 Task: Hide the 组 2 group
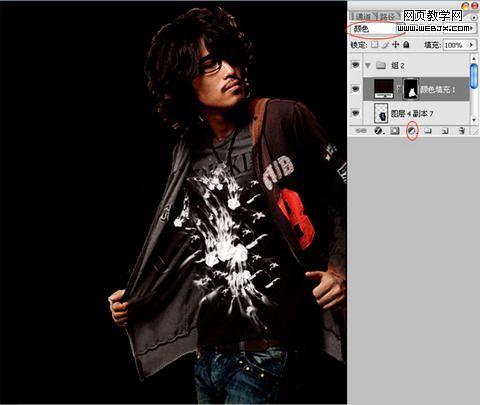(355, 65)
